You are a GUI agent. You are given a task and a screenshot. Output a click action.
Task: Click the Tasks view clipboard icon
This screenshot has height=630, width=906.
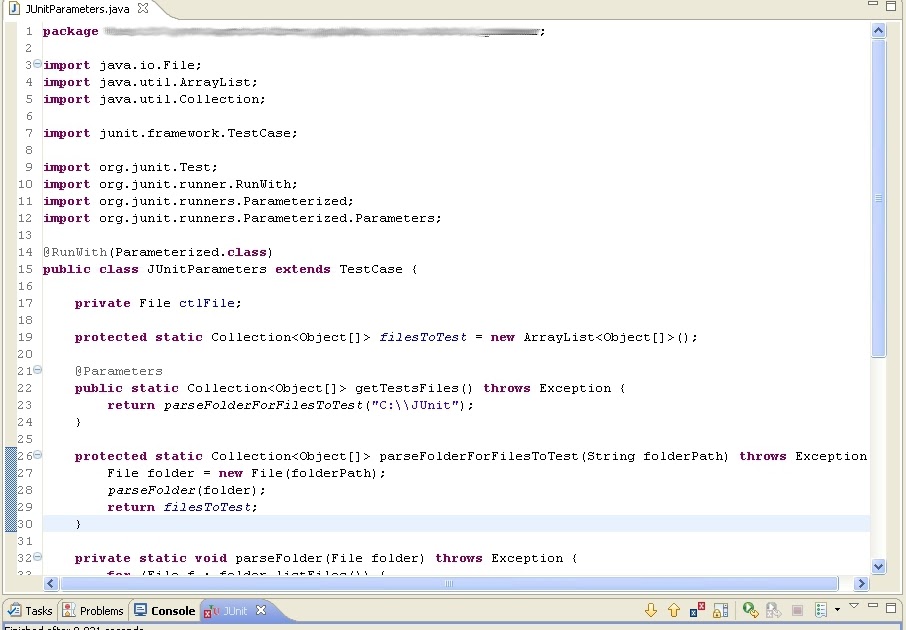click(13, 611)
